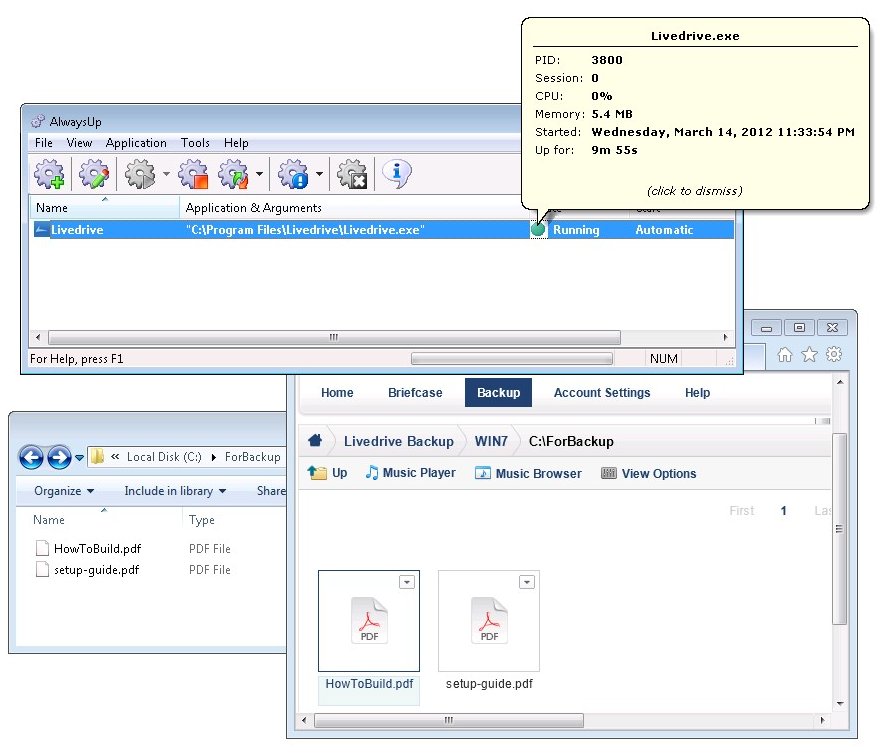Click the AlwaysUp horizontal scrollbar thumb
Screen dimensions: 881x753
point(334,337)
